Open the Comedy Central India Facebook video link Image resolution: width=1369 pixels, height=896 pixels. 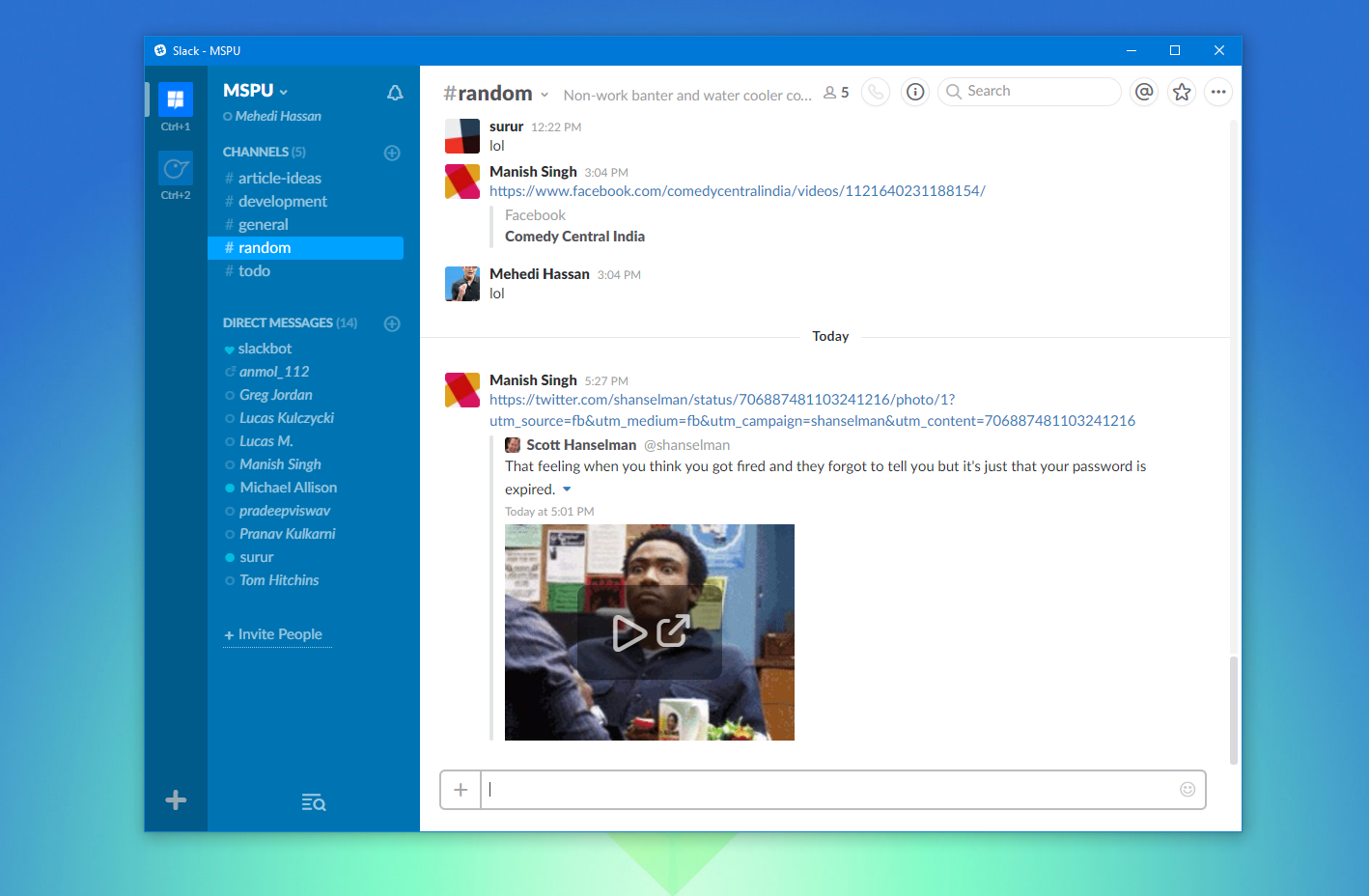tap(738, 191)
